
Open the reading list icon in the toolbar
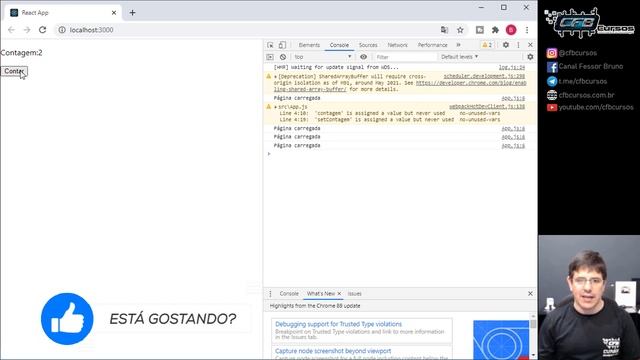click(480, 30)
